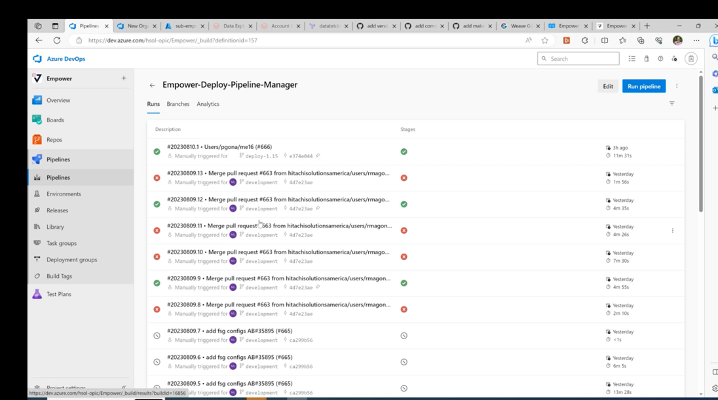Open run #20230809.10 merge pull request
Viewport: 718px width, 400px height.
point(278,252)
